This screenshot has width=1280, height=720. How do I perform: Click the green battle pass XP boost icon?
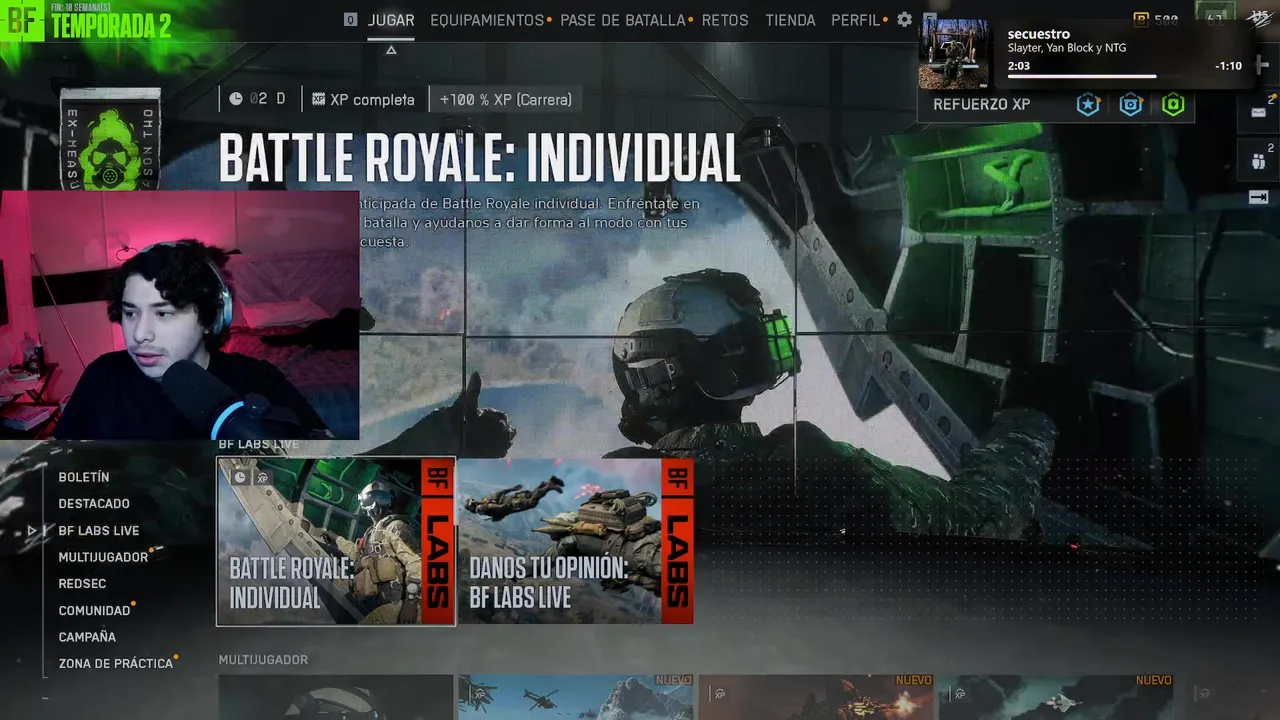(x=1173, y=105)
